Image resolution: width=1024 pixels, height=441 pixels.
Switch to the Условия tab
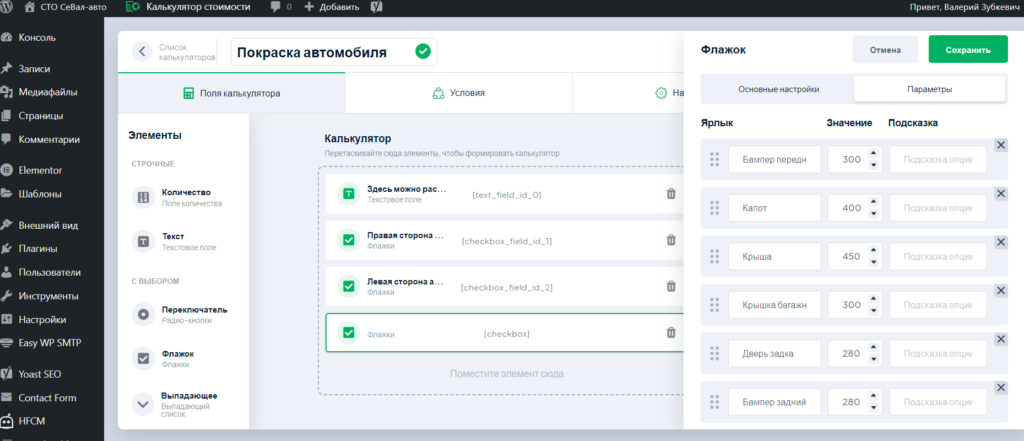pos(458,93)
